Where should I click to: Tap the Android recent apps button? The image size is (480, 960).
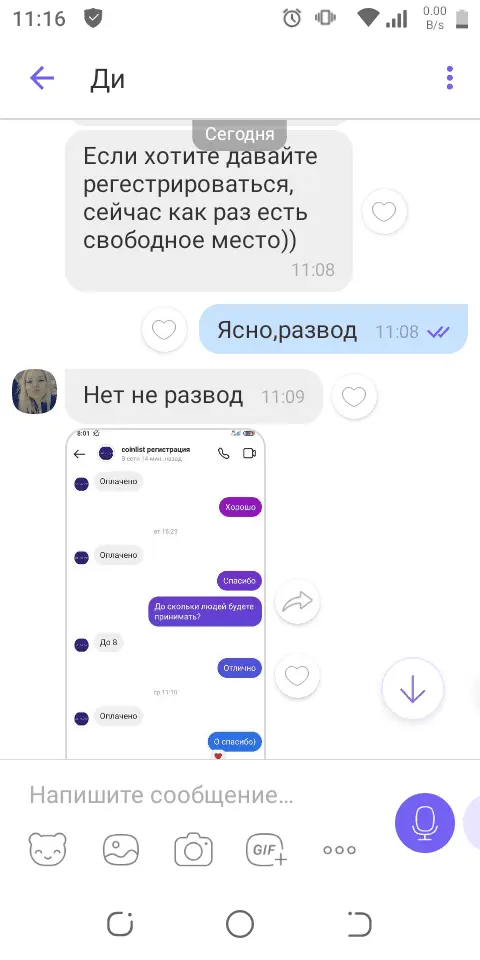(120, 923)
